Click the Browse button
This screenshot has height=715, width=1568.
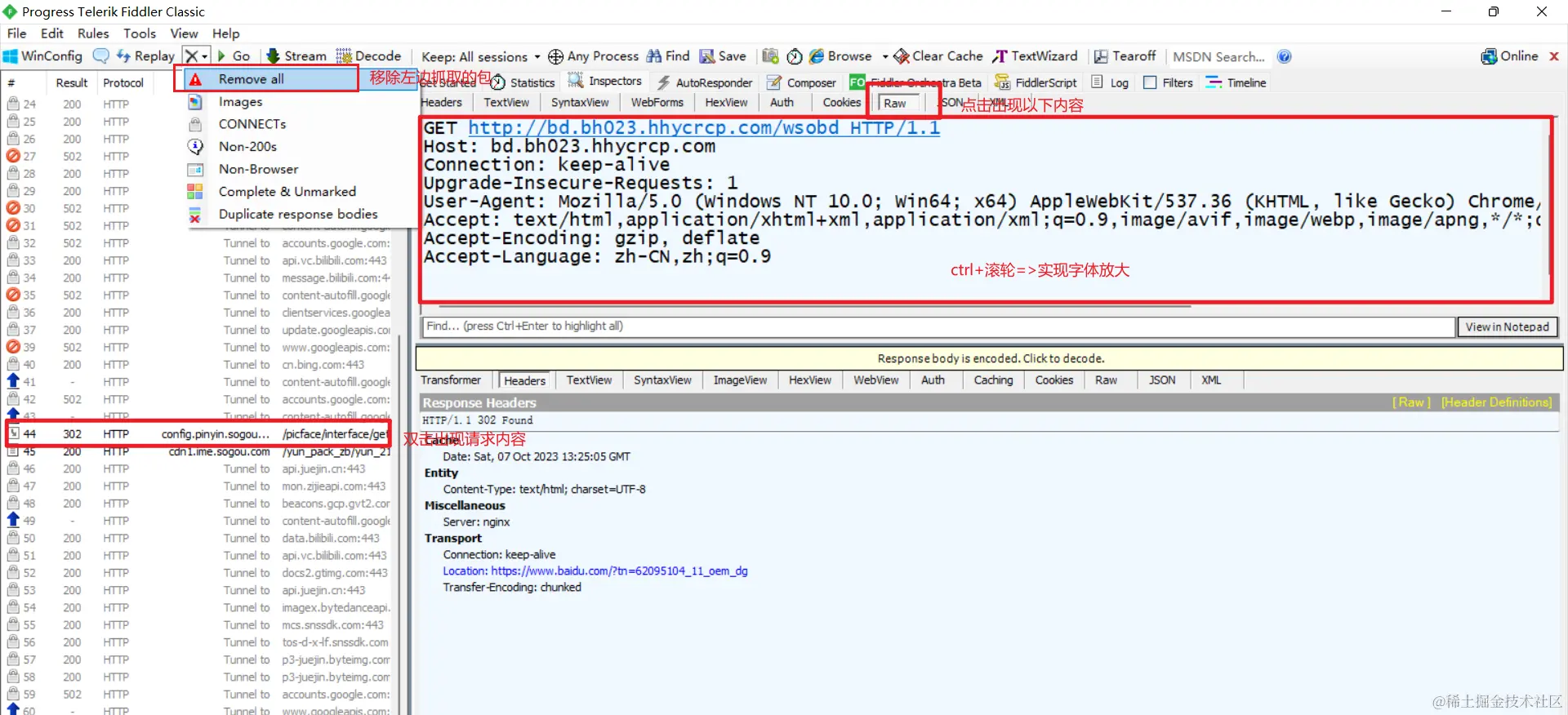coord(840,56)
